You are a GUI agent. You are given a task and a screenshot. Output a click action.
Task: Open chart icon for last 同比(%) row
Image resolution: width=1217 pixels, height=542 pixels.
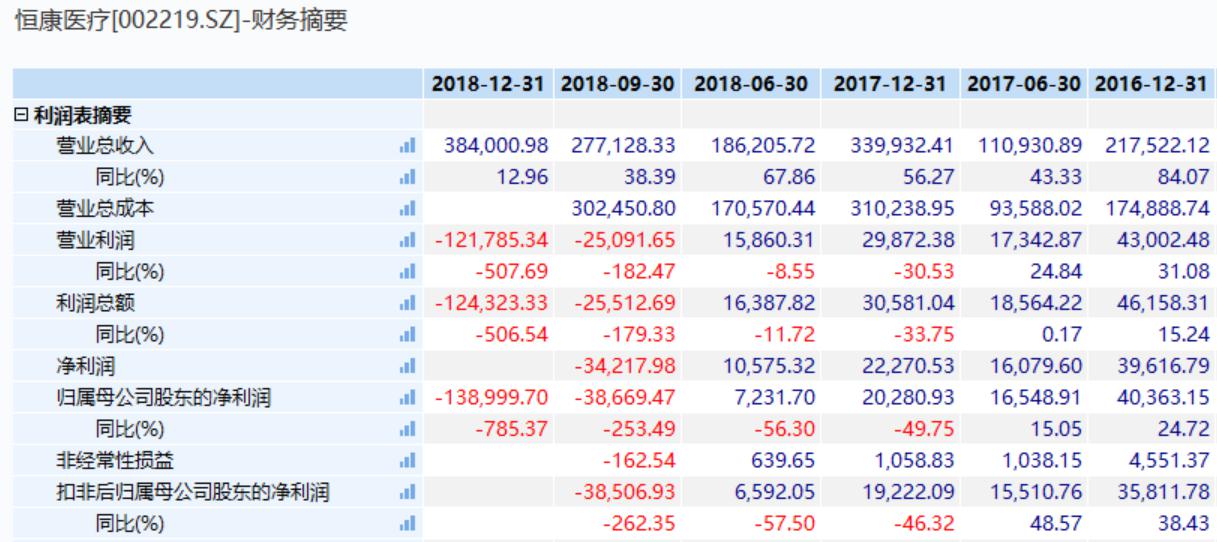(x=407, y=525)
